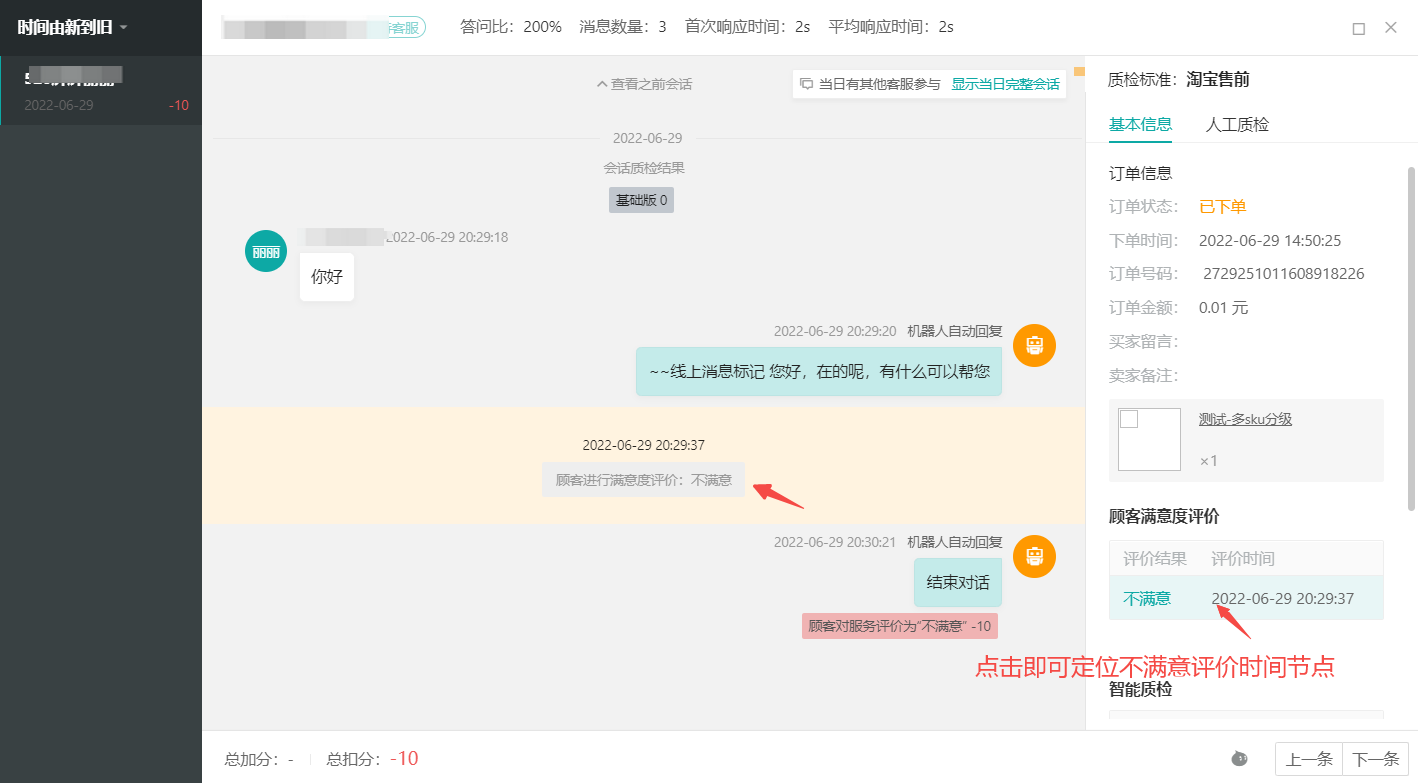1418x783 pixels.
Task: Click the red 顾客对服务评价为不满意 -10 tag
Action: pyautogui.click(x=900, y=626)
